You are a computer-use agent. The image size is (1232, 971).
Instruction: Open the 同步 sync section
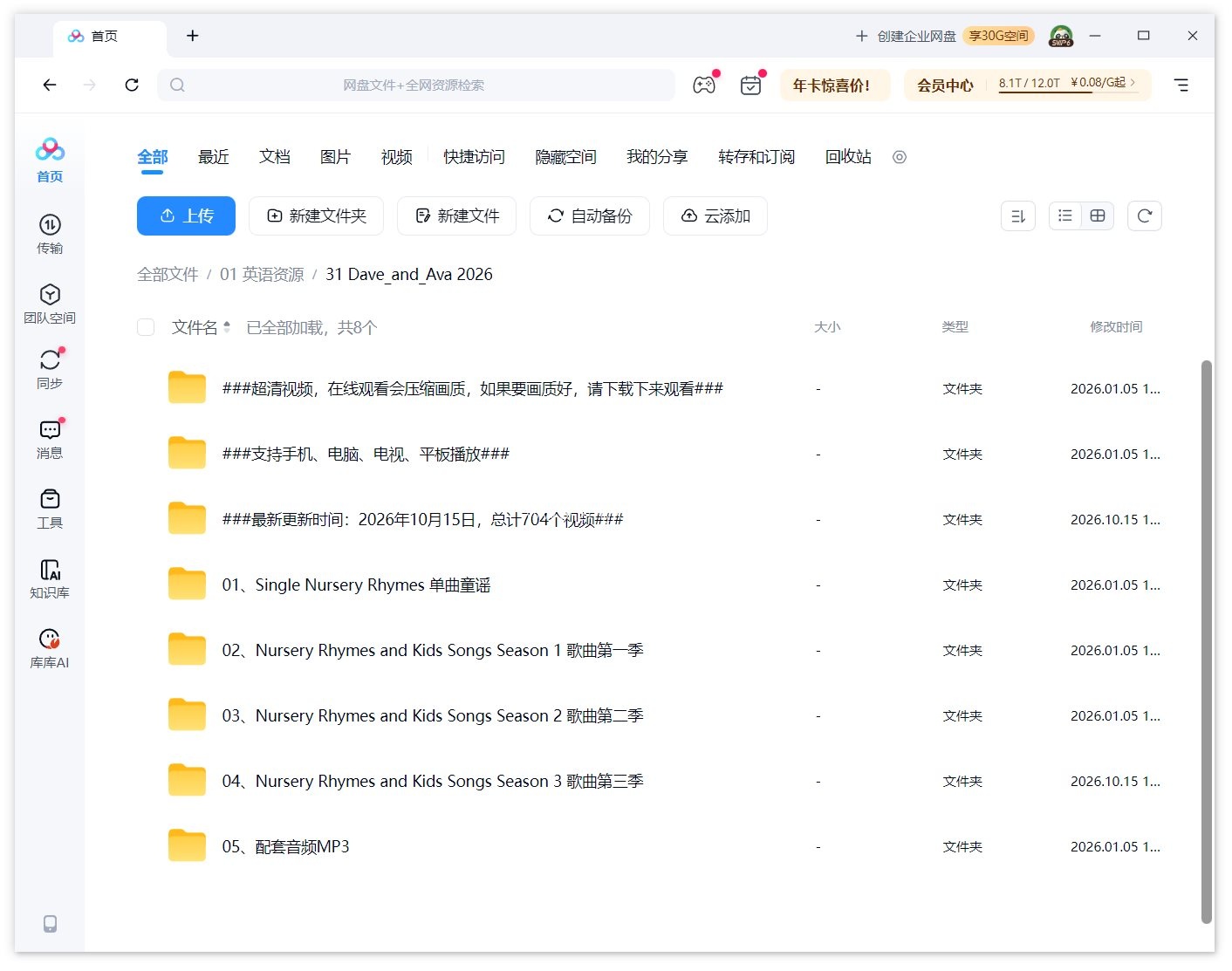[x=50, y=369]
